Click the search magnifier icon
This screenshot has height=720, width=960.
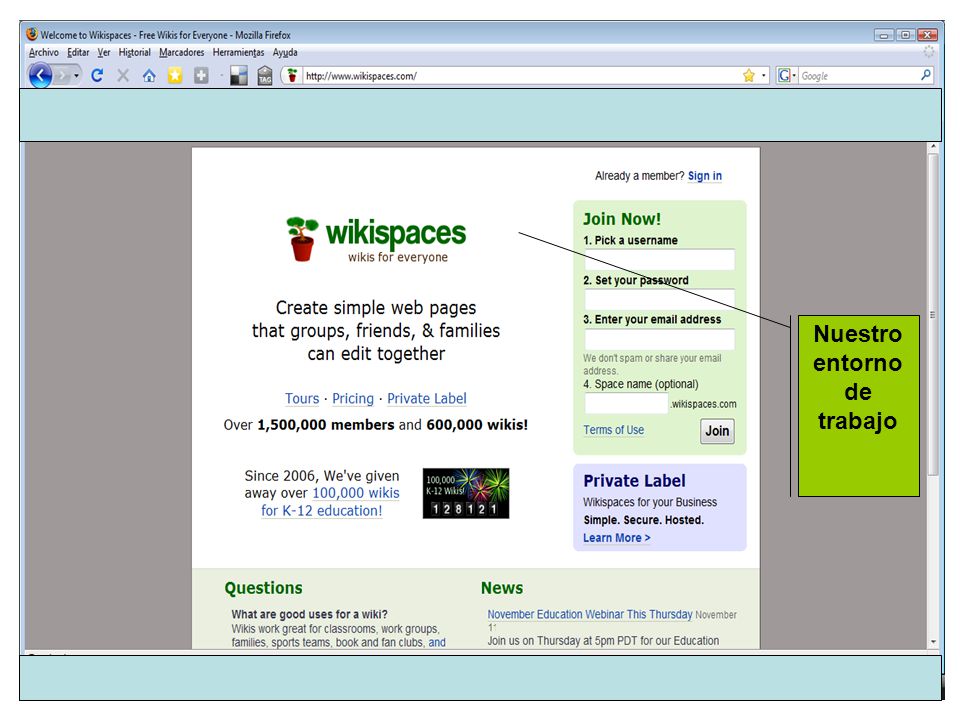click(926, 75)
